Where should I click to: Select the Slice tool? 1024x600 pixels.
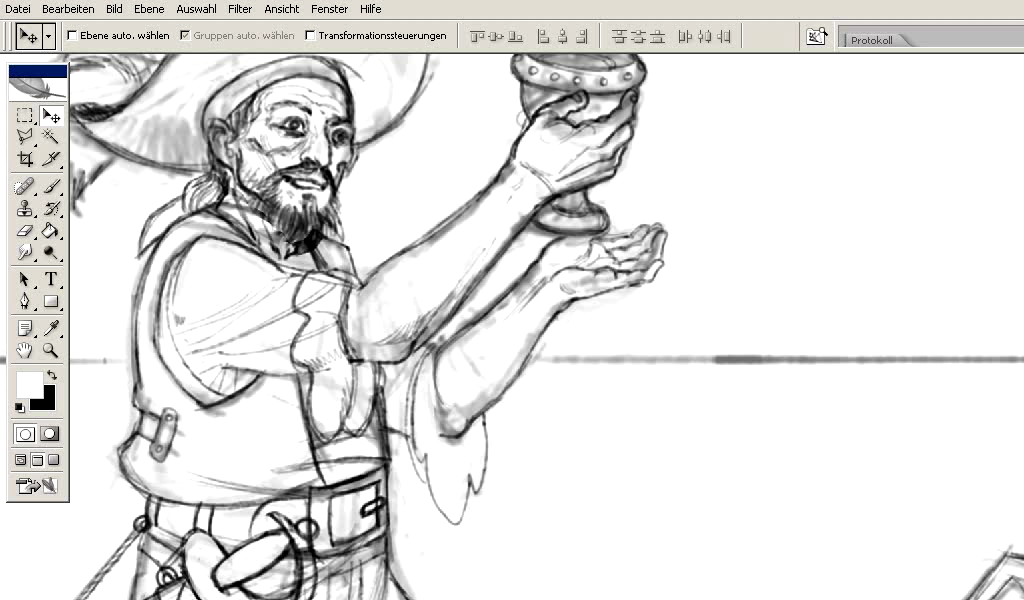pos(50,159)
